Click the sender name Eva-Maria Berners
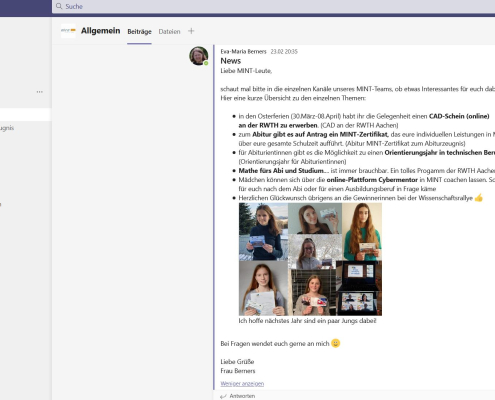 point(243,52)
